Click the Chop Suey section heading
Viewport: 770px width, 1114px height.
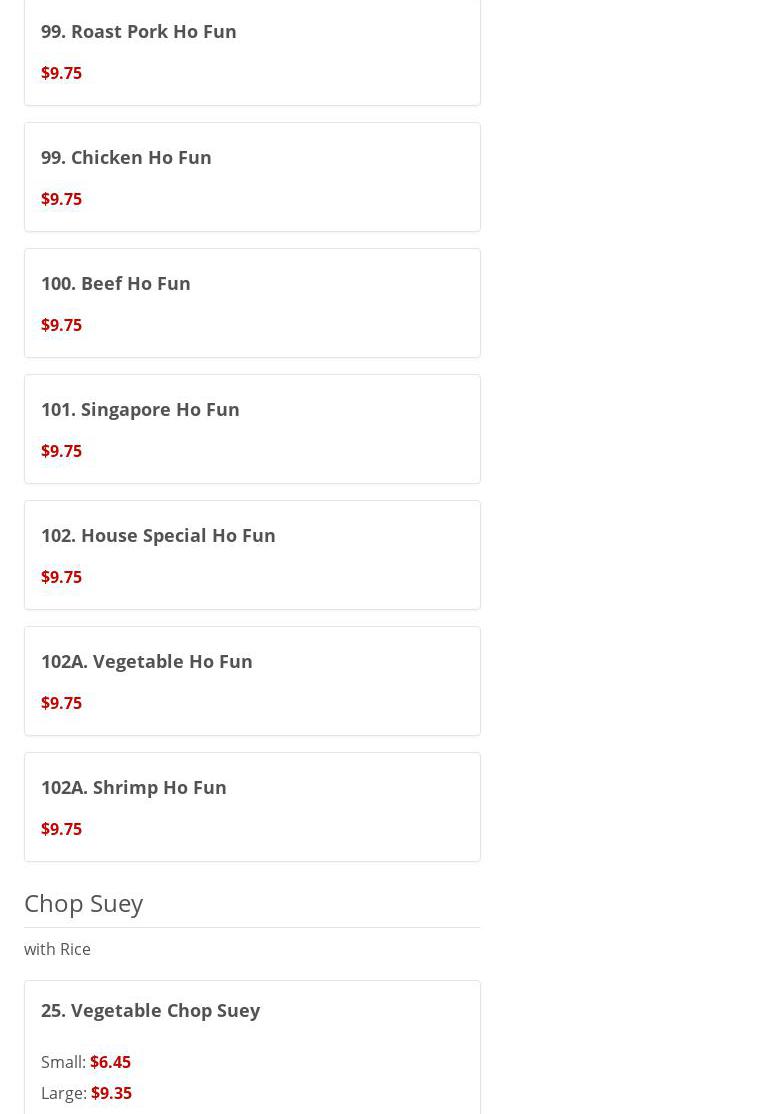coord(84,903)
